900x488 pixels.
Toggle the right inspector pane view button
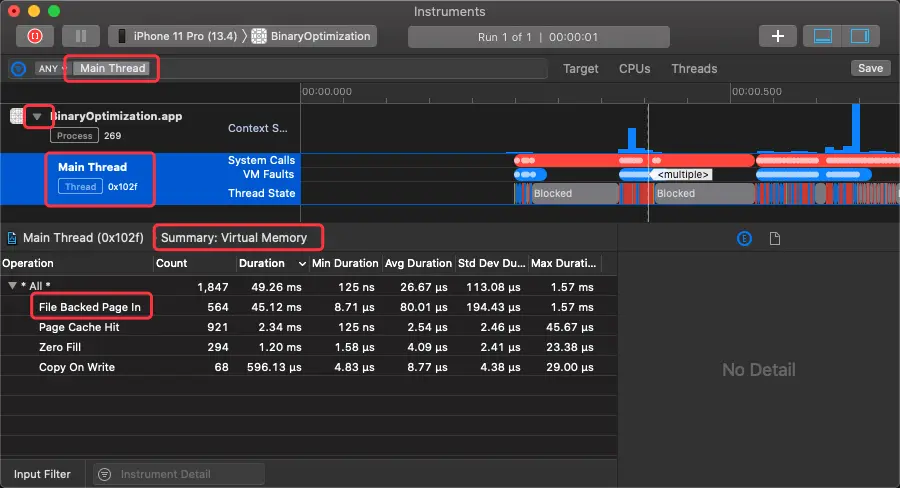click(x=860, y=36)
